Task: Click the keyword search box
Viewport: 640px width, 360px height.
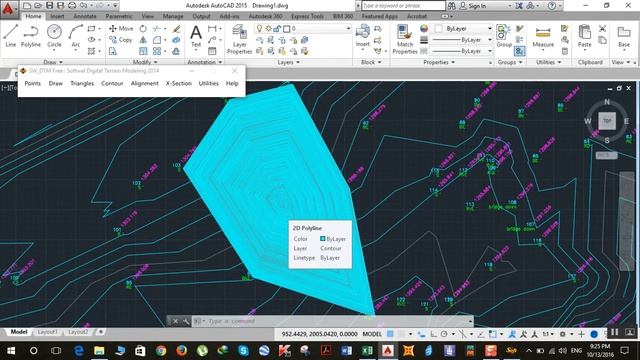Action: point(403,6)
